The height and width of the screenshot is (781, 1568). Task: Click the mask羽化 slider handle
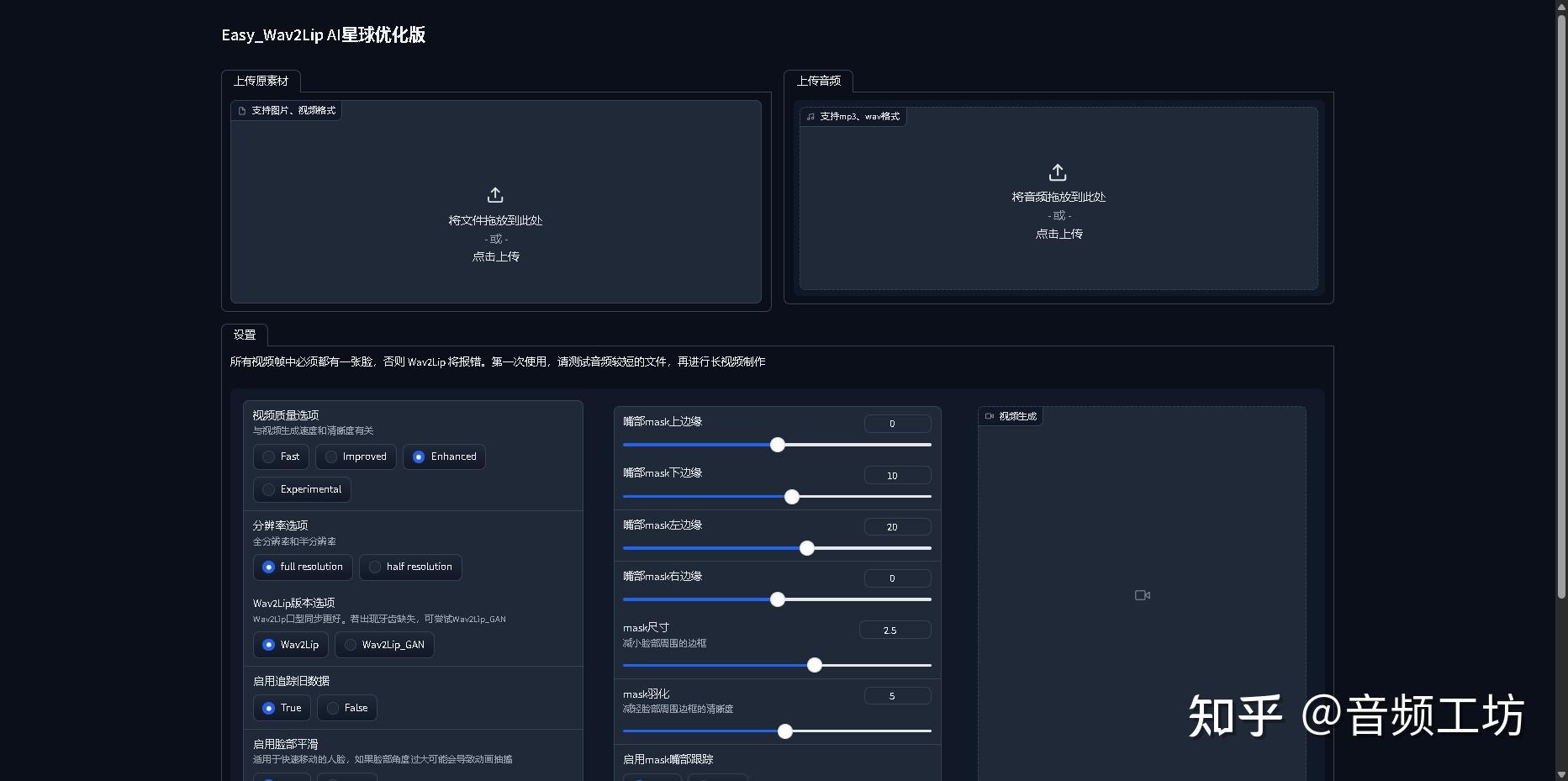(784, 731)
